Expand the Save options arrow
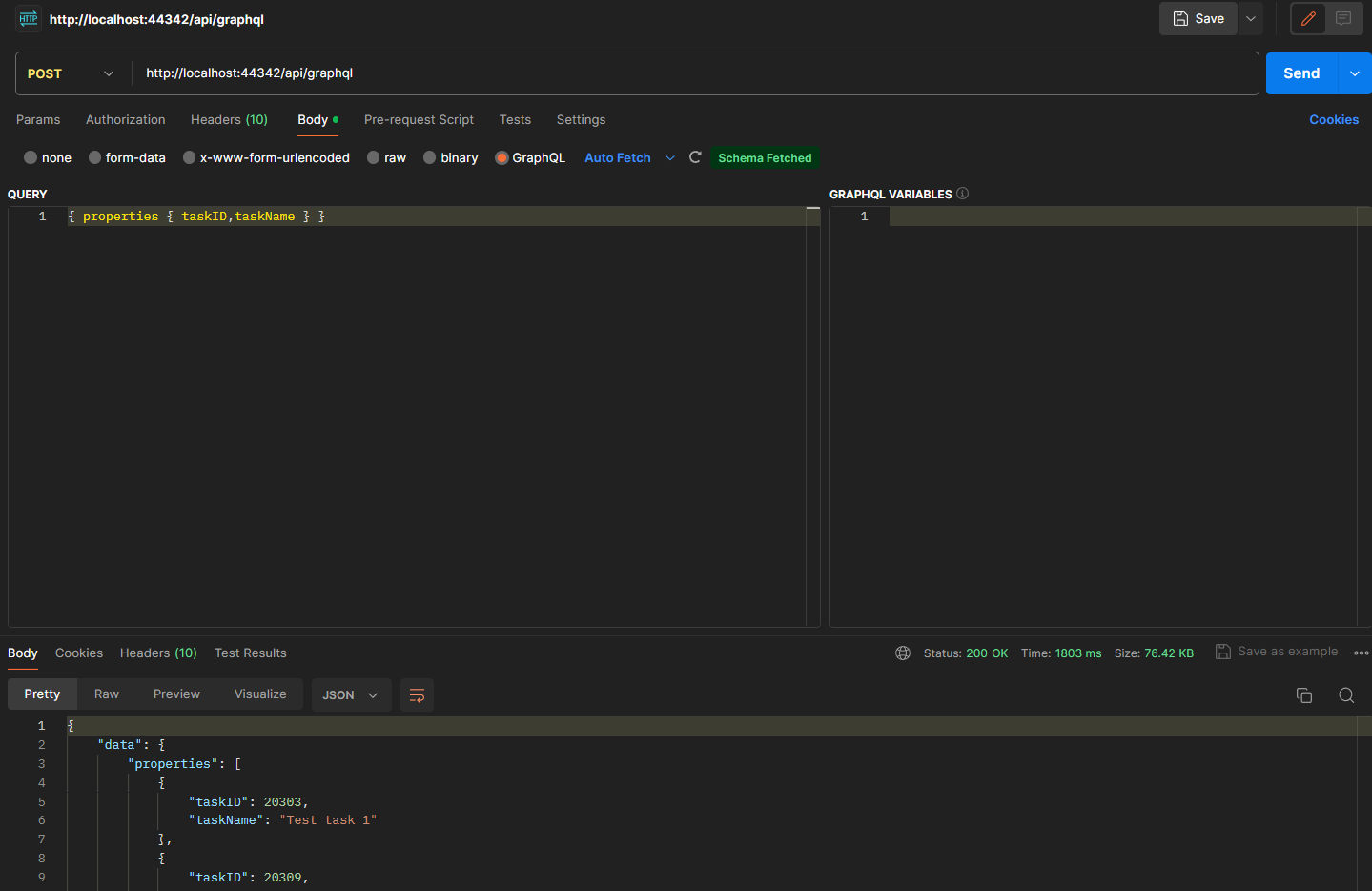 (1251, 19)
